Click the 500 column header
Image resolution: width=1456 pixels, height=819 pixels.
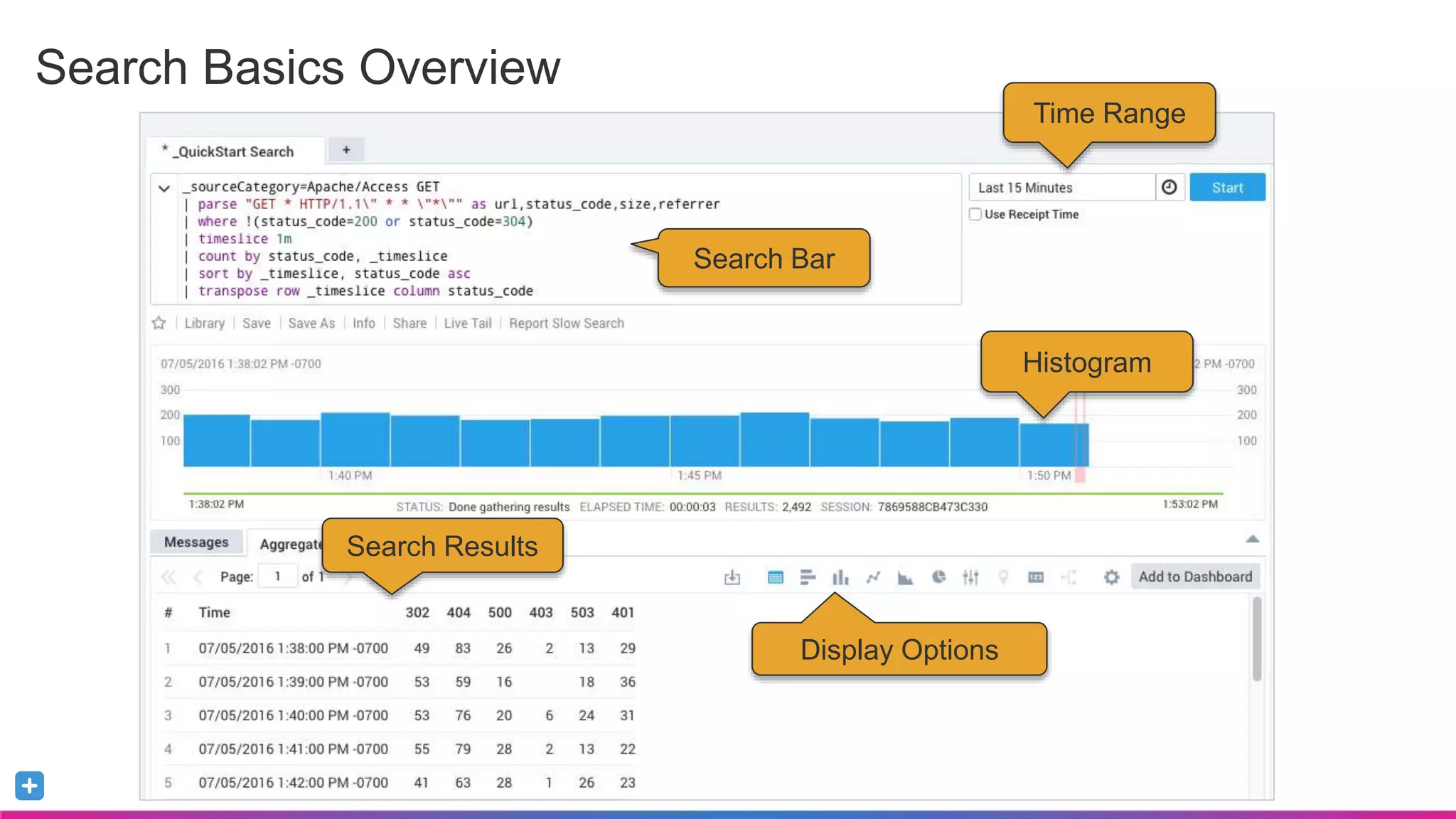click(500, 613)
